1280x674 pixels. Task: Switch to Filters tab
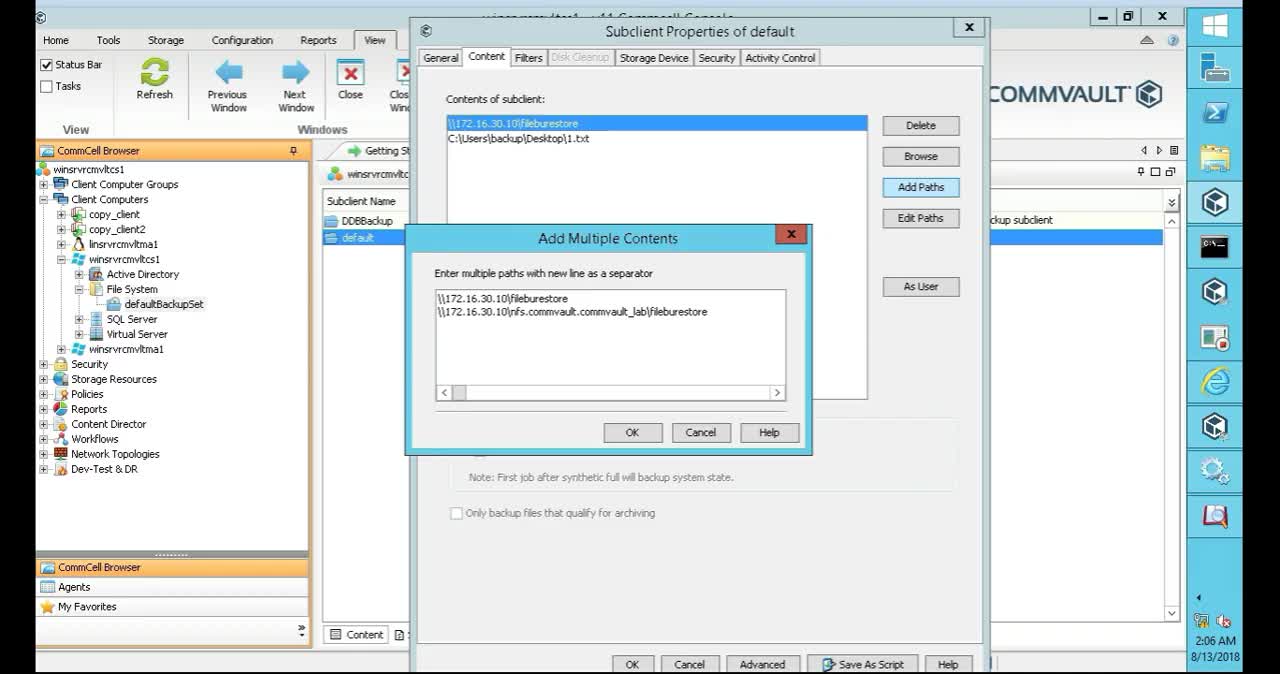tap(528, 58)
